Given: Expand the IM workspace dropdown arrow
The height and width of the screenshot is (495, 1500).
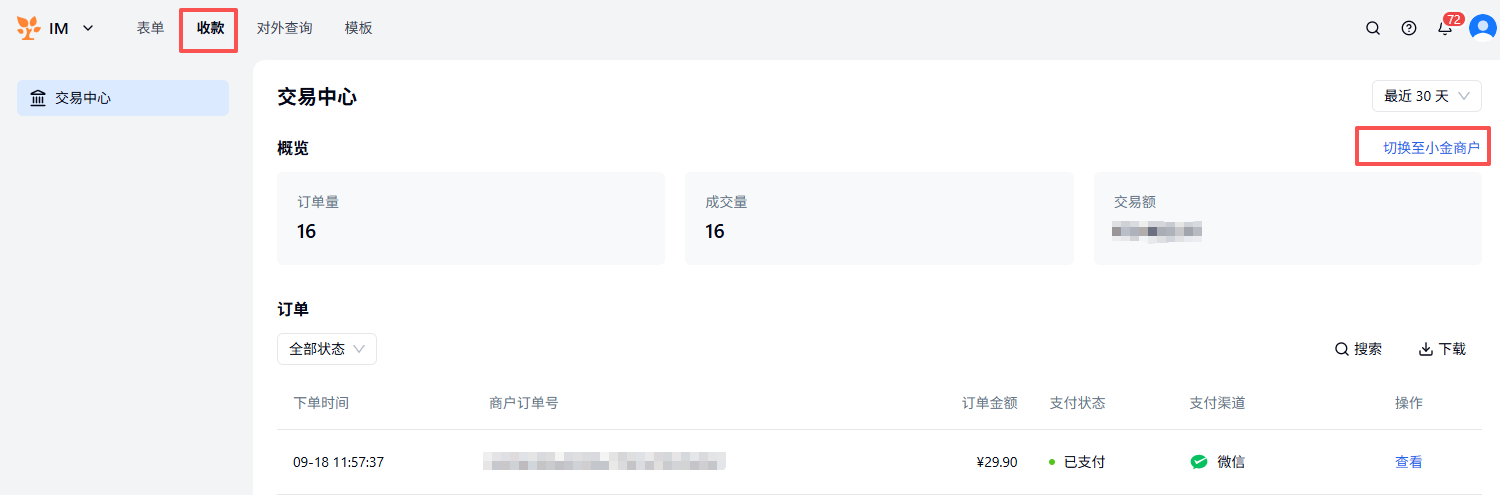Looking at the screenshot, I should click(88, 28).
